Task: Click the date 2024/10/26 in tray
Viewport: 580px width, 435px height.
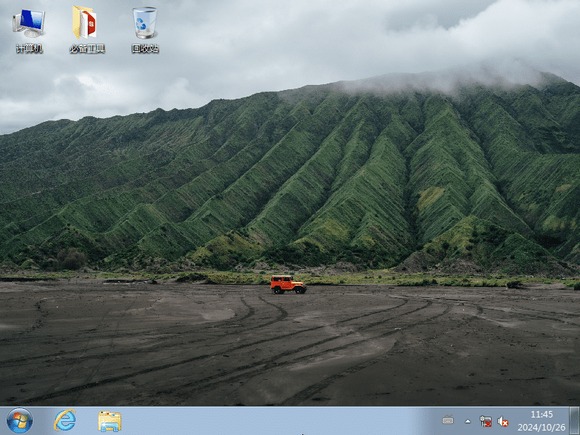Action: (542, 427)
